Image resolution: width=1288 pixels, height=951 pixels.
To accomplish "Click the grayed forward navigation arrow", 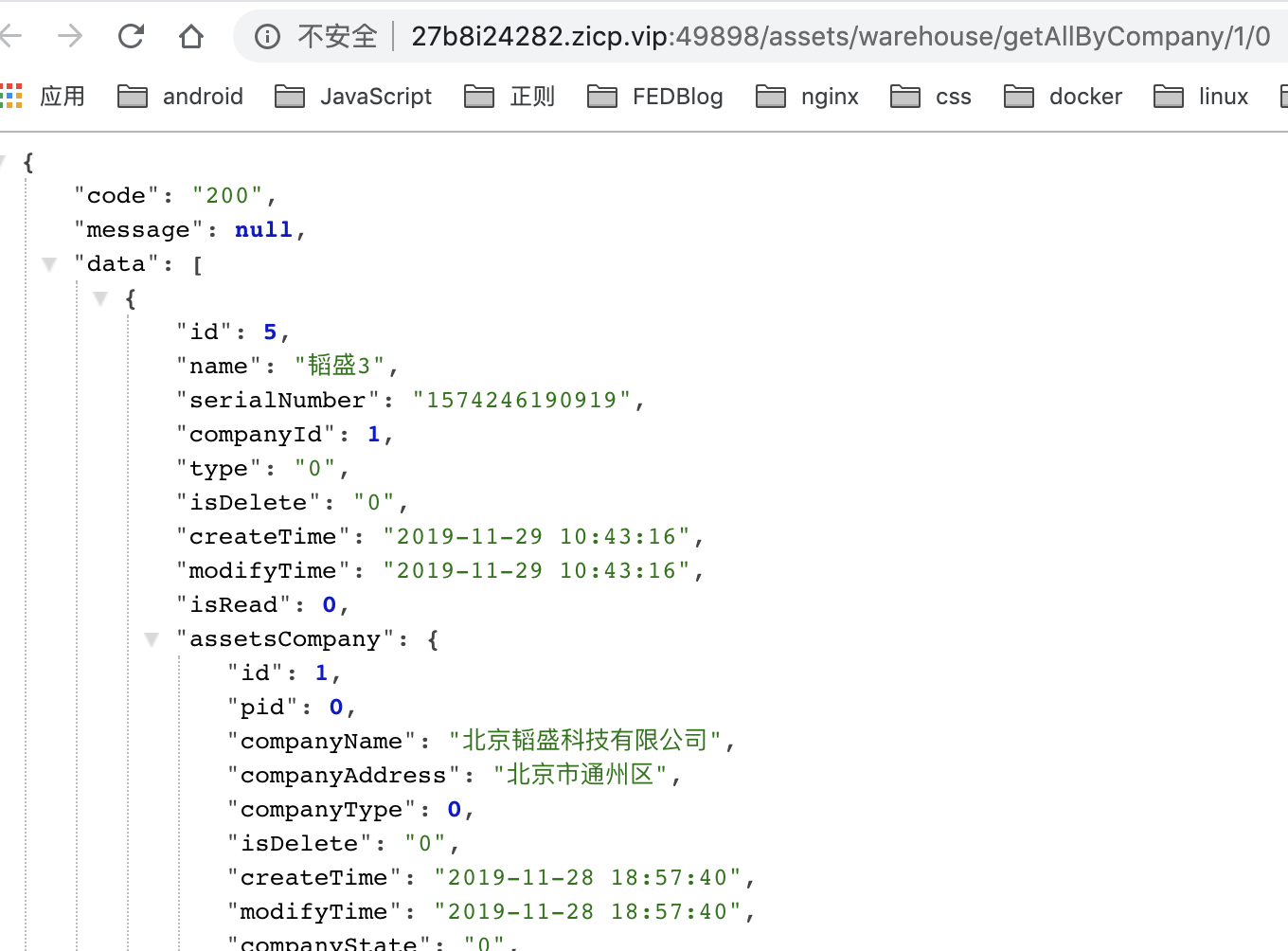I will pyautogui.click(x=68, y=36).
